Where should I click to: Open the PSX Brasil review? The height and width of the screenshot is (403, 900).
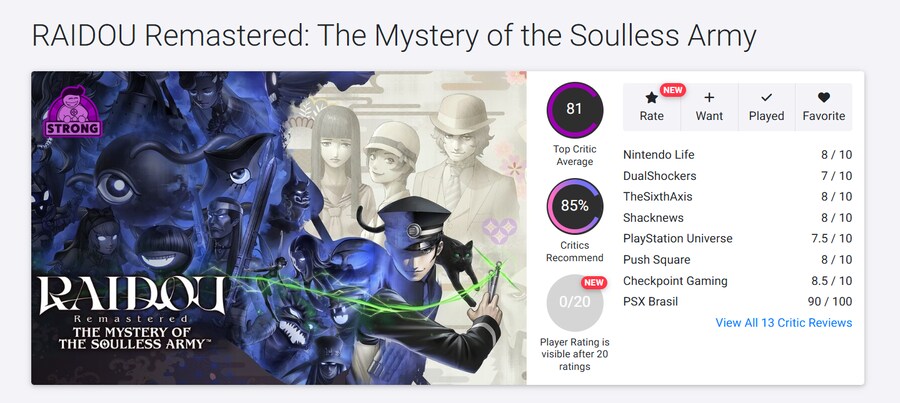point(738,301)
